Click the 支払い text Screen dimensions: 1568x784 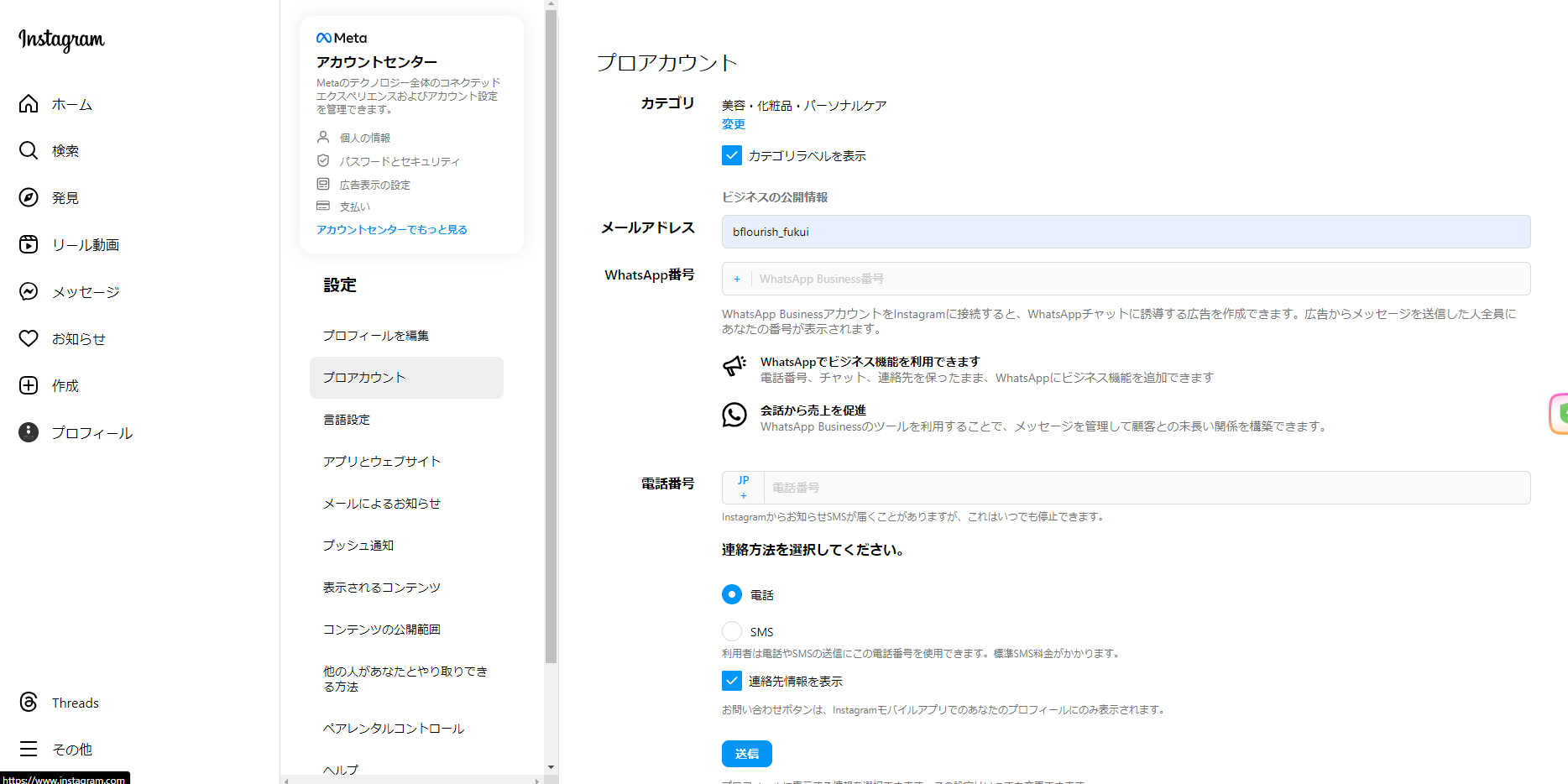pyautogui.click(x=355, y=206)
